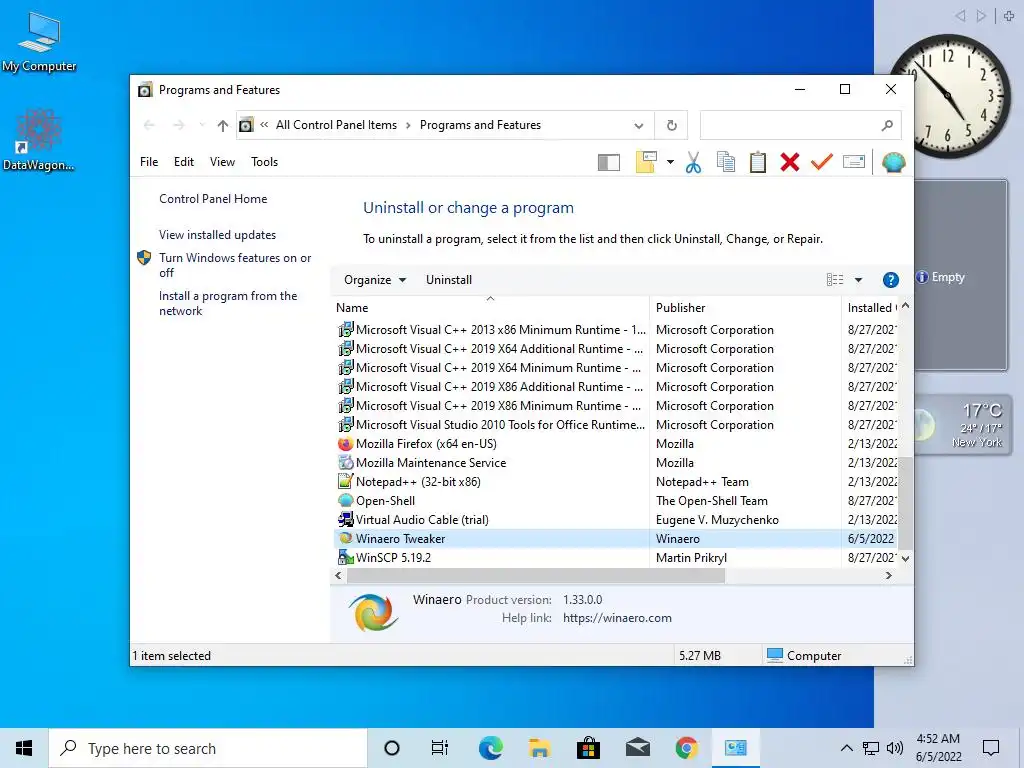
Task: Select Mozilla Maintenance Service entry
Action: coord(615,463)
